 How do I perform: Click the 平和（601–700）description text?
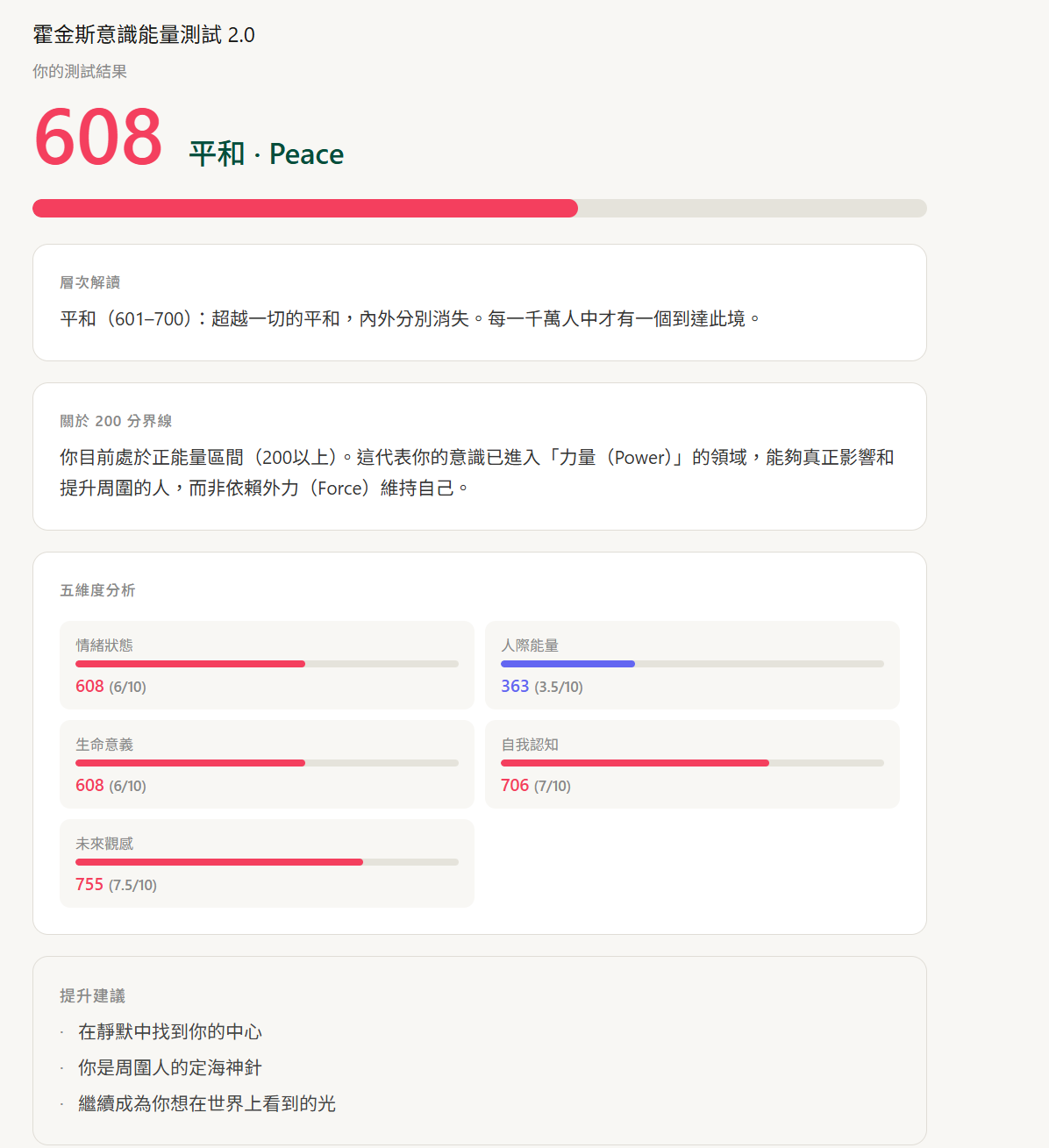pyautogui.click(x=410, y=319)
